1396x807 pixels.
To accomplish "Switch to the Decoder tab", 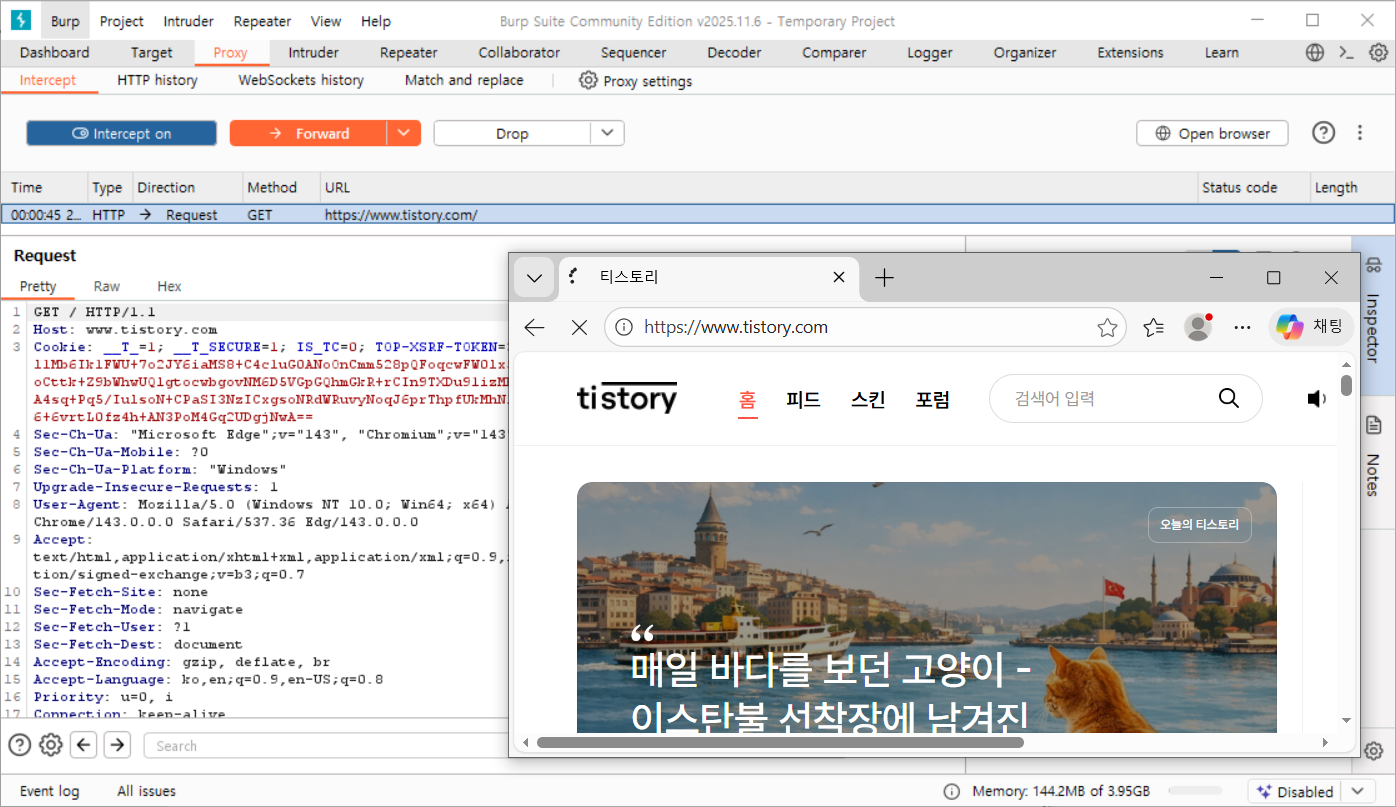I will 734,53.
